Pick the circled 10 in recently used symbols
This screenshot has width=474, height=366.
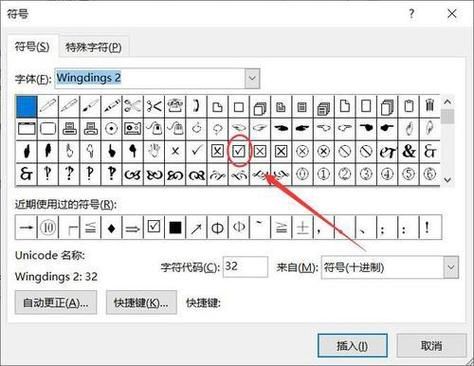point(48,227)
